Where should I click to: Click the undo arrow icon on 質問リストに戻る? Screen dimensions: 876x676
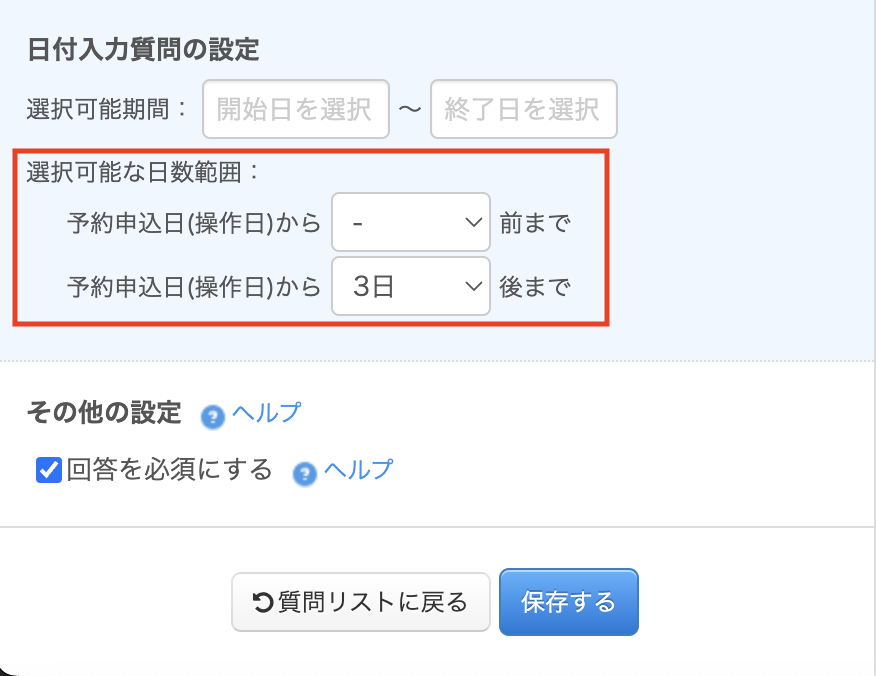[x=263, y=602]
